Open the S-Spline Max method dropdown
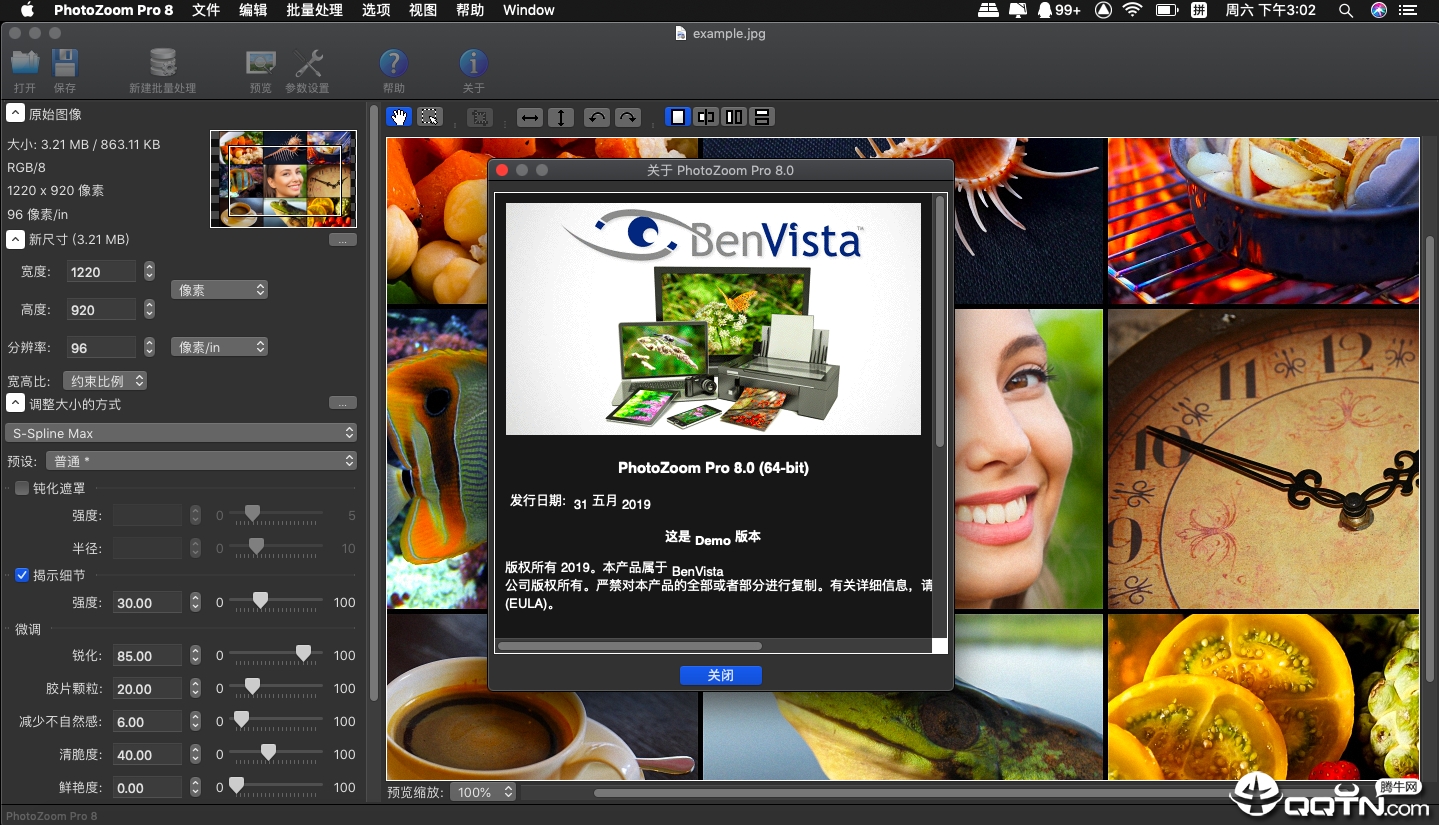1439x825 pixels. coord(181,433)
